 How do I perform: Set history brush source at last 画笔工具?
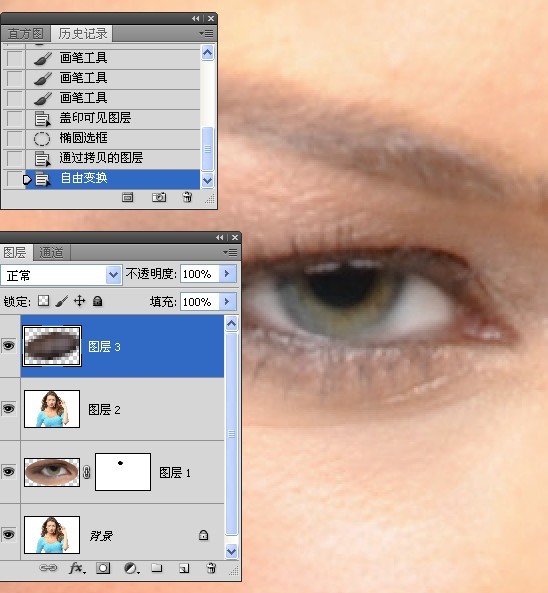coord(14,98)
